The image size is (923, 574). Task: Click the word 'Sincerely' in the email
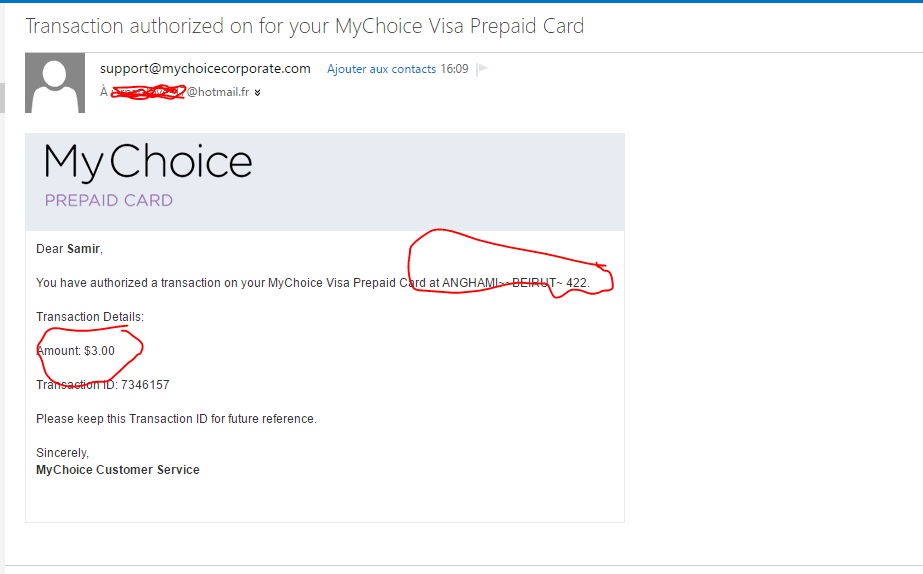pyautogui.click(x=62, y=453)
